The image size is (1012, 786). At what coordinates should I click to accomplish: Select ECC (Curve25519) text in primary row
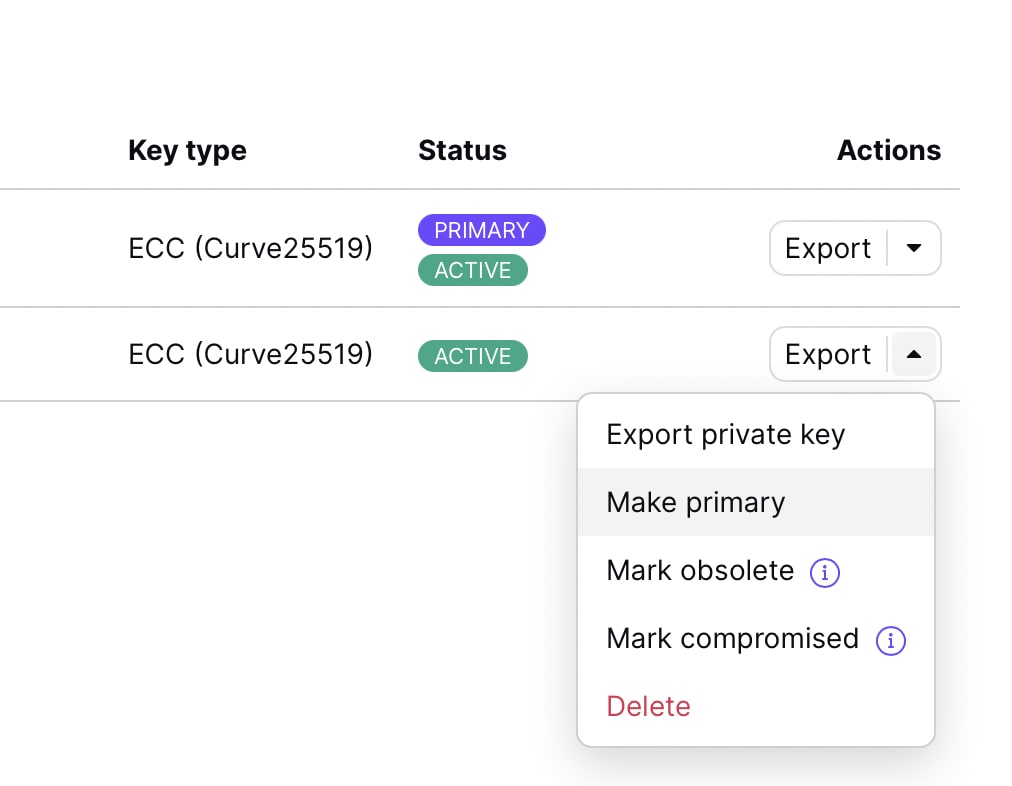pyautogui.click(x=250, y=248)
